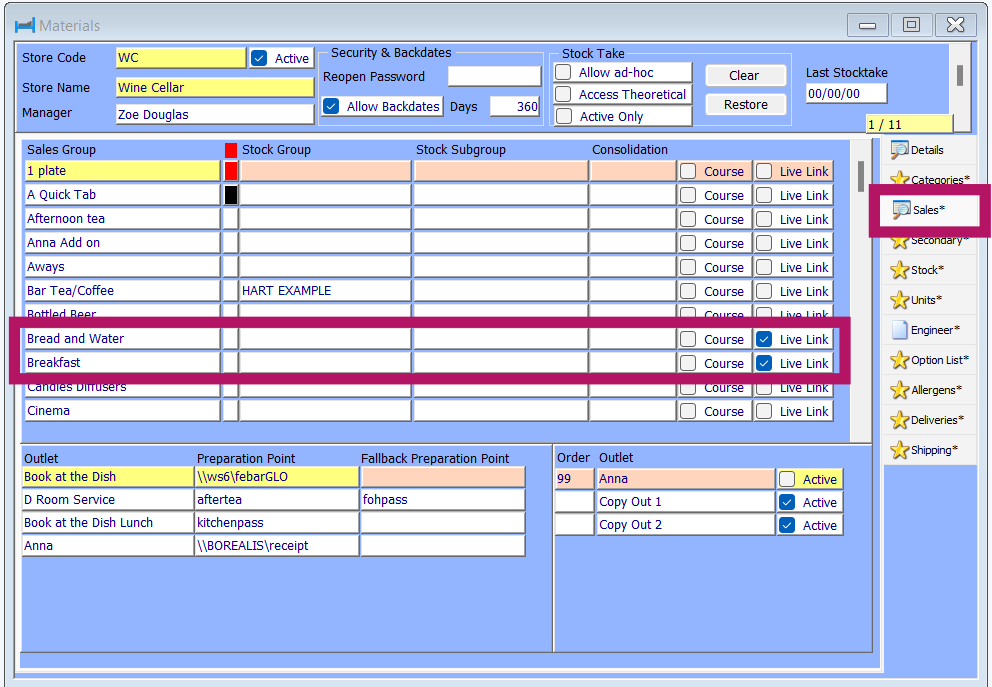Click black colour swatch of A Quick Tab
Viewport: 992px width, 687px height.
pyautogui.click(x=231, y=195)
